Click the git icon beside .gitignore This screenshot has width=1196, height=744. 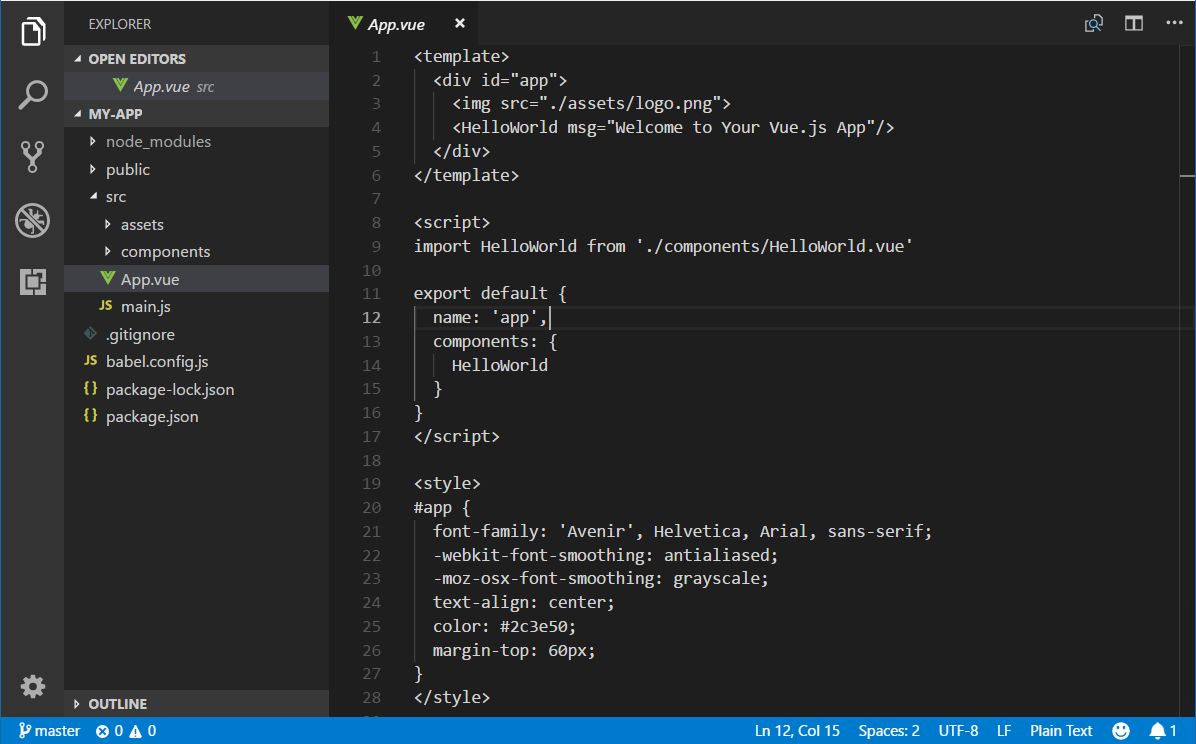(90, 333)
